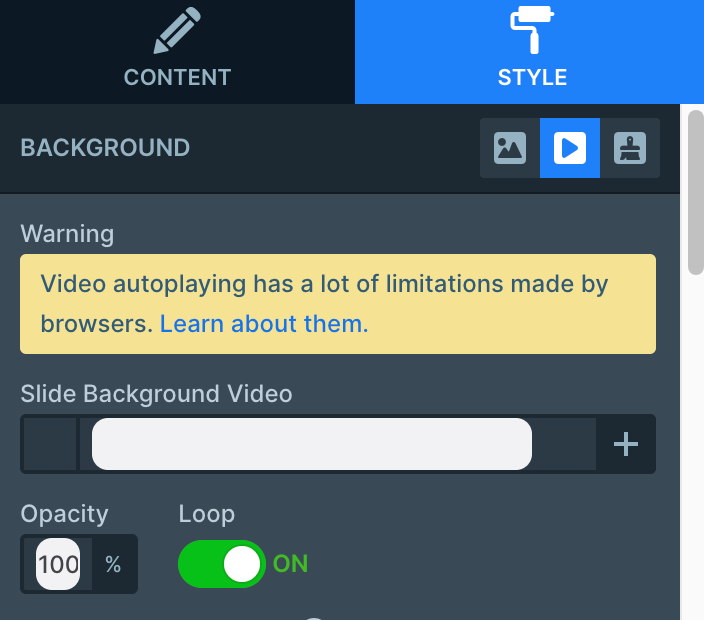Viewport: 704px width, 620px height.
Task: Click the Loop label text
Action: pos(206,514)
